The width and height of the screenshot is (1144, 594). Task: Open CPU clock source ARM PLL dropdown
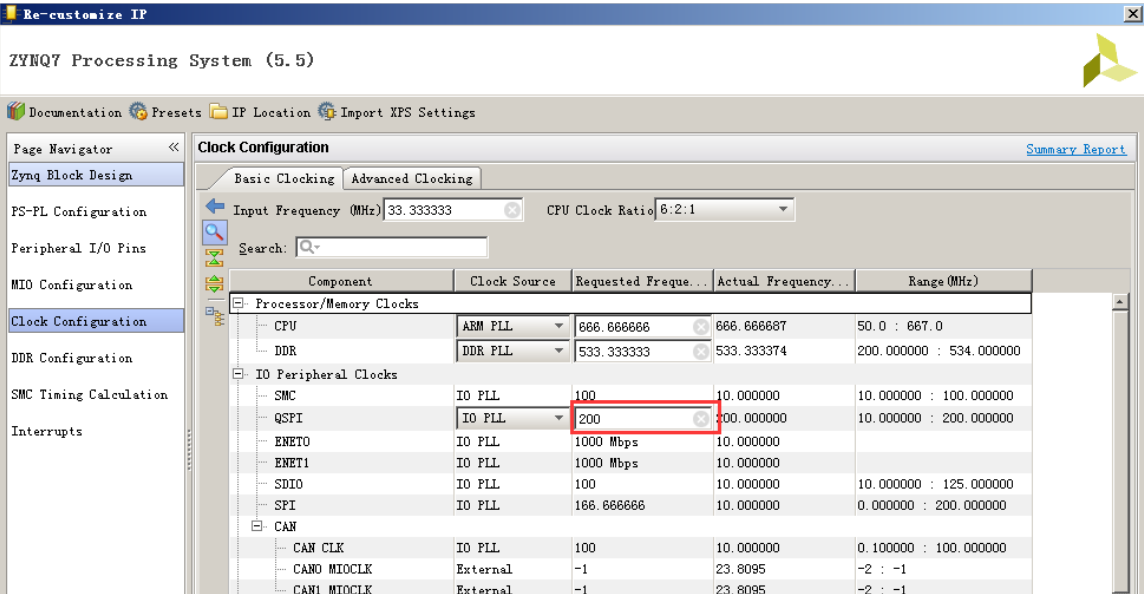coord(559,326)
